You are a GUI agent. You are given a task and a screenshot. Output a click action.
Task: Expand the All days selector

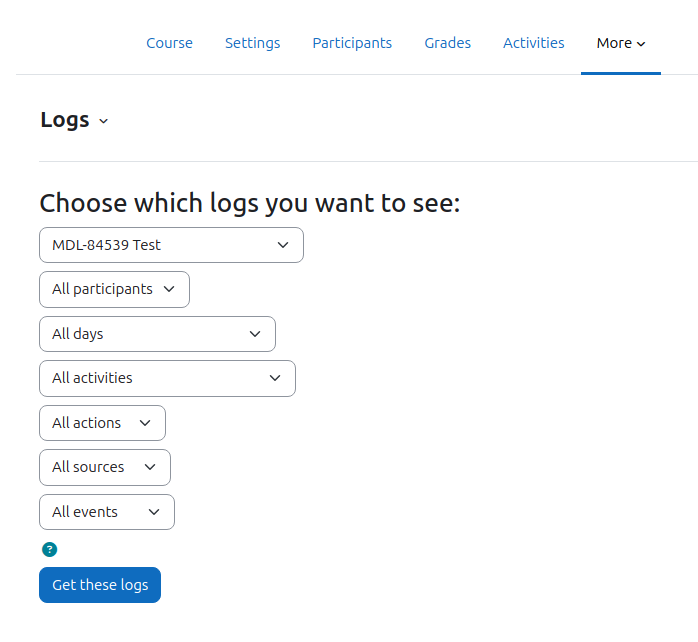[157, 334]
